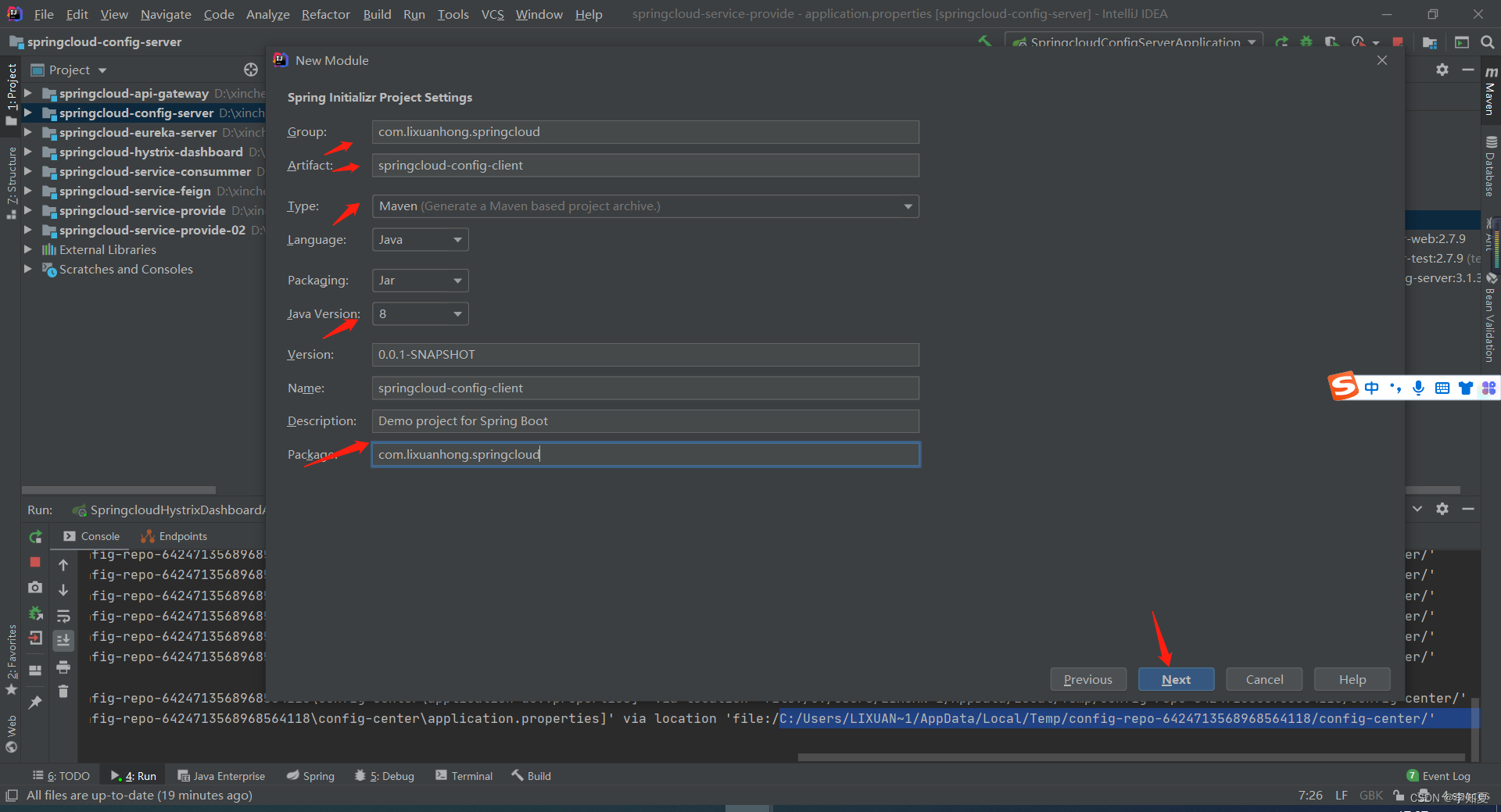The height and width of the screenshot is (812, 1501).
Task: Click the Previous button in New Module
Action: [x=1087, y=679]
